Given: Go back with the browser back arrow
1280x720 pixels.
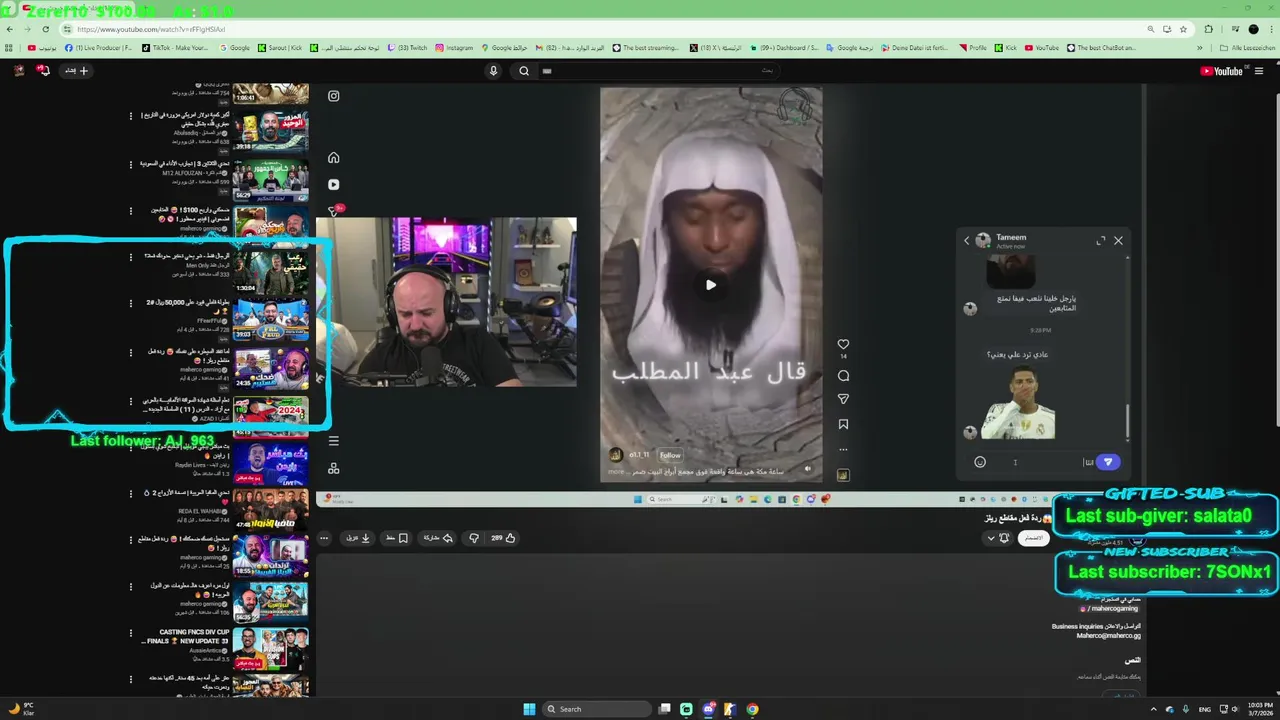Looking at the screenshot, I should coord(10,29).
